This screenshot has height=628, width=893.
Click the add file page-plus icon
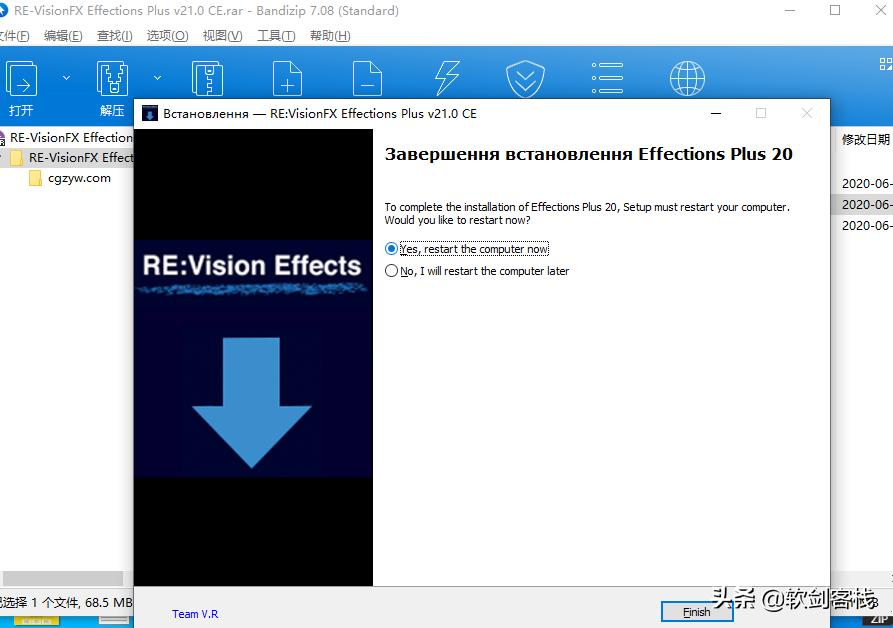[287, 79]
